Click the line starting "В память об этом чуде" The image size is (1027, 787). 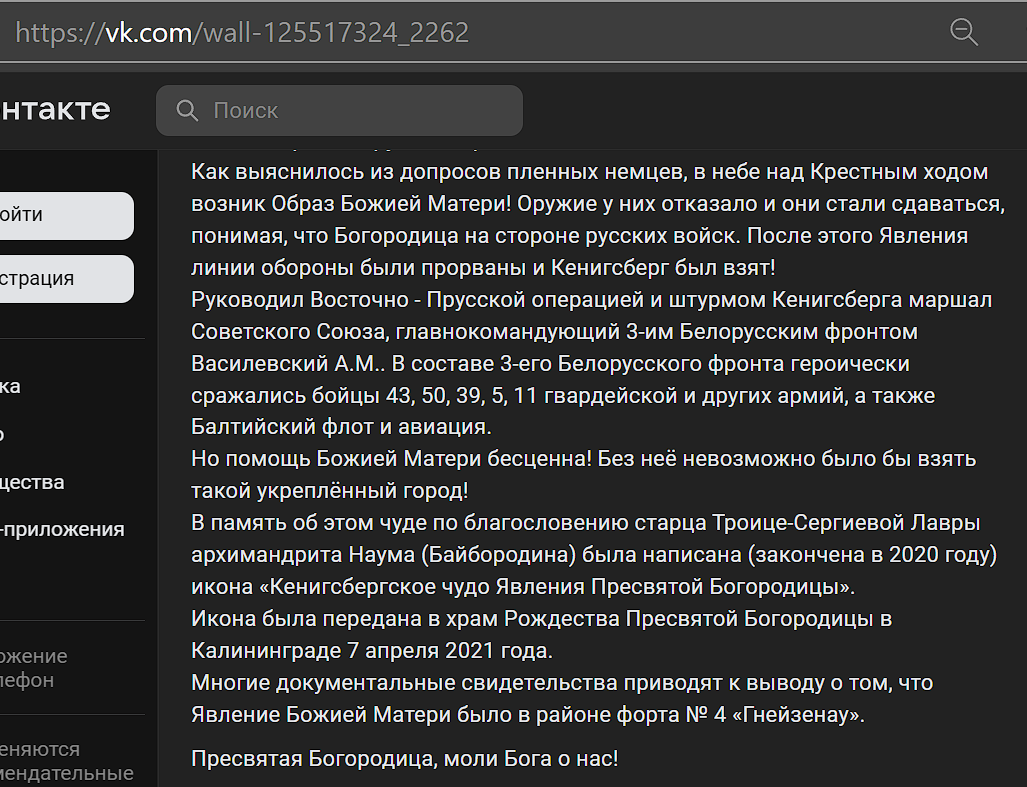585,523
